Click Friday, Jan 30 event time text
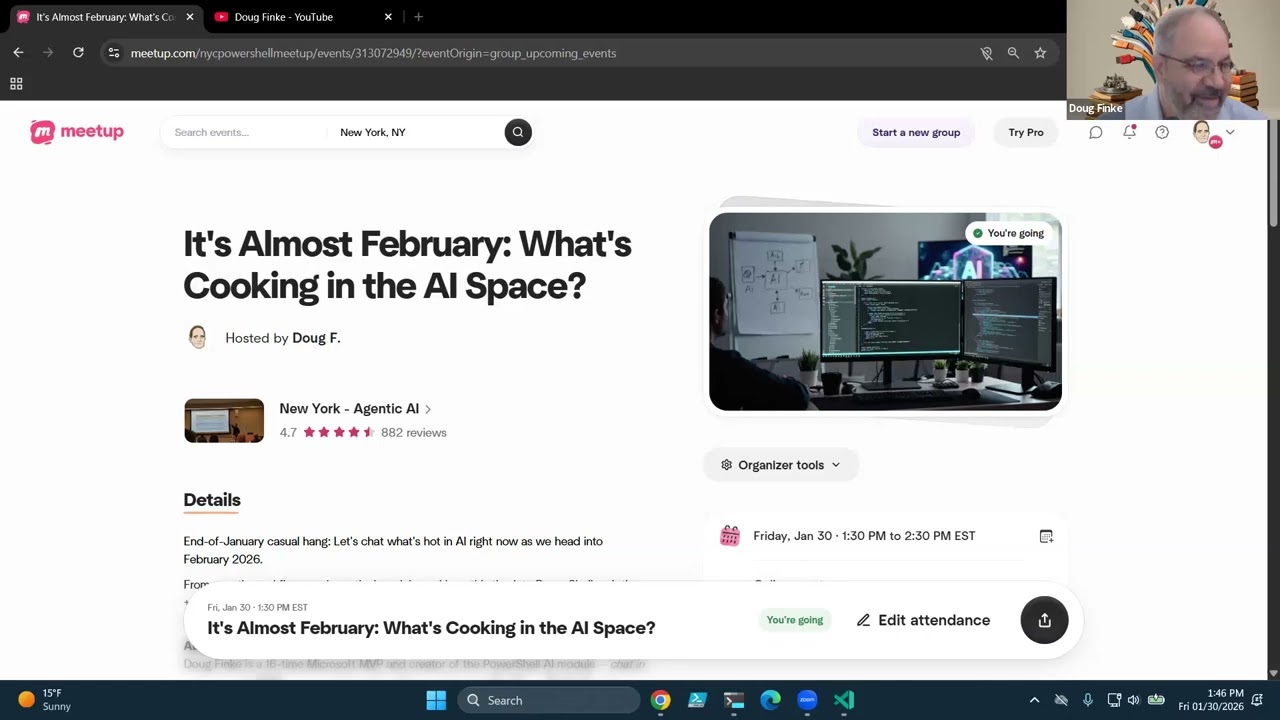 864,536
